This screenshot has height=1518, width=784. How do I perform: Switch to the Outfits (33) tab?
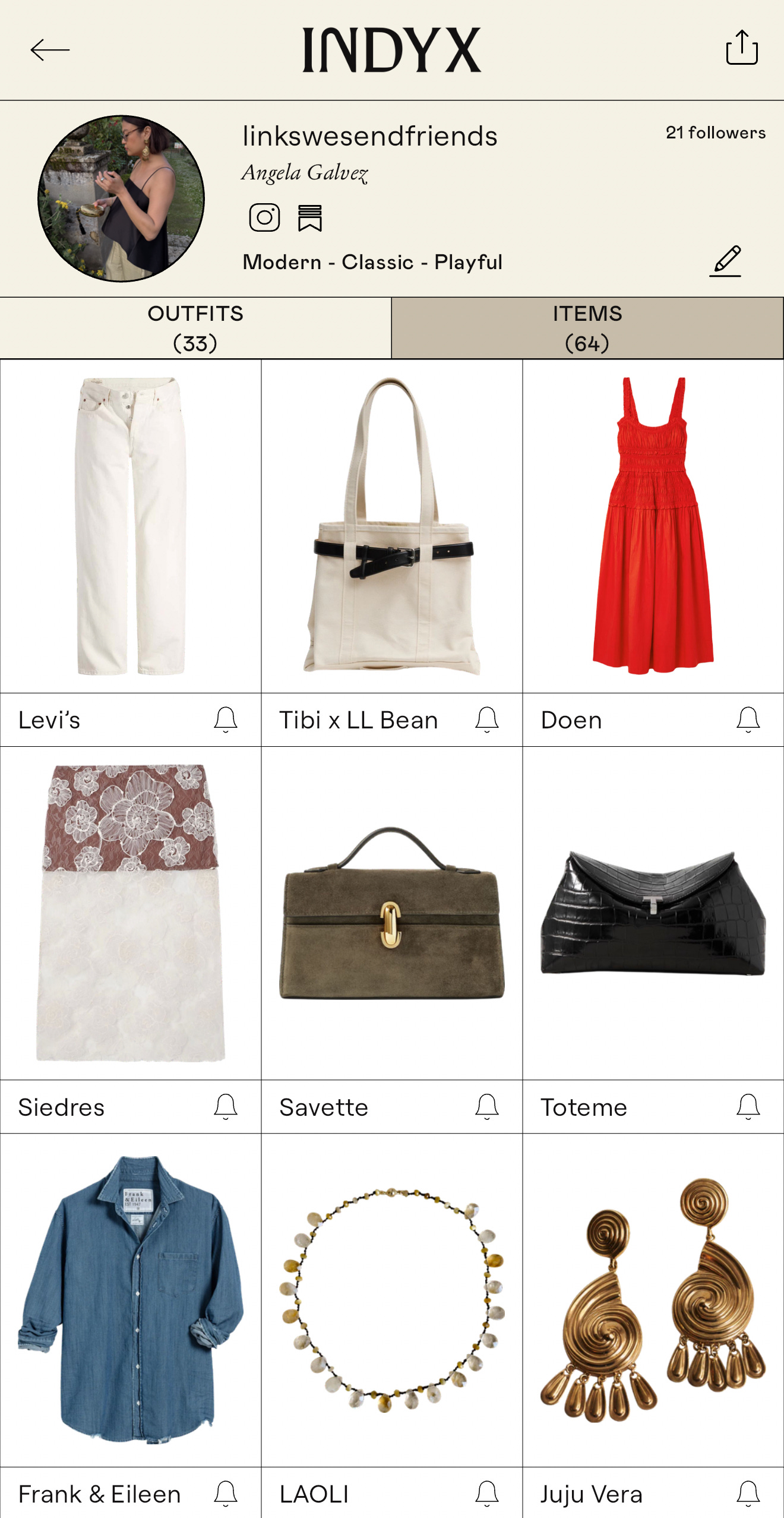[x=195, y=328]
